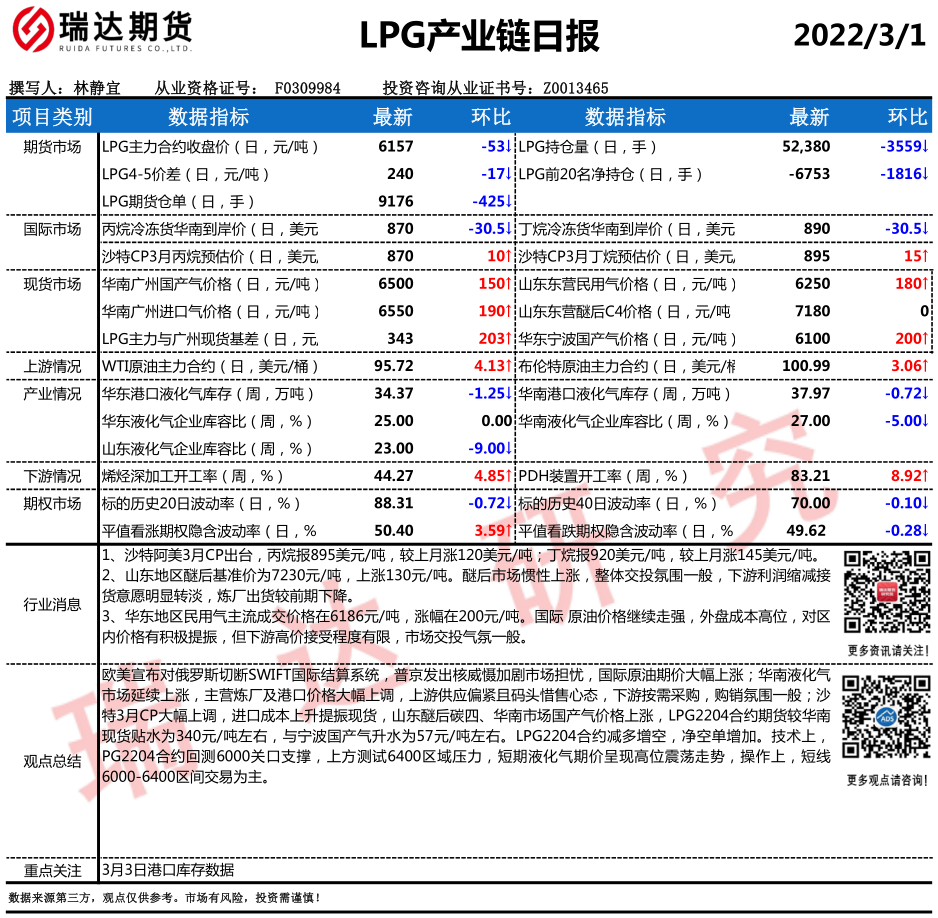938x918 pixels.
Task: Select the 现货市场 category row label
Action: 52,284
